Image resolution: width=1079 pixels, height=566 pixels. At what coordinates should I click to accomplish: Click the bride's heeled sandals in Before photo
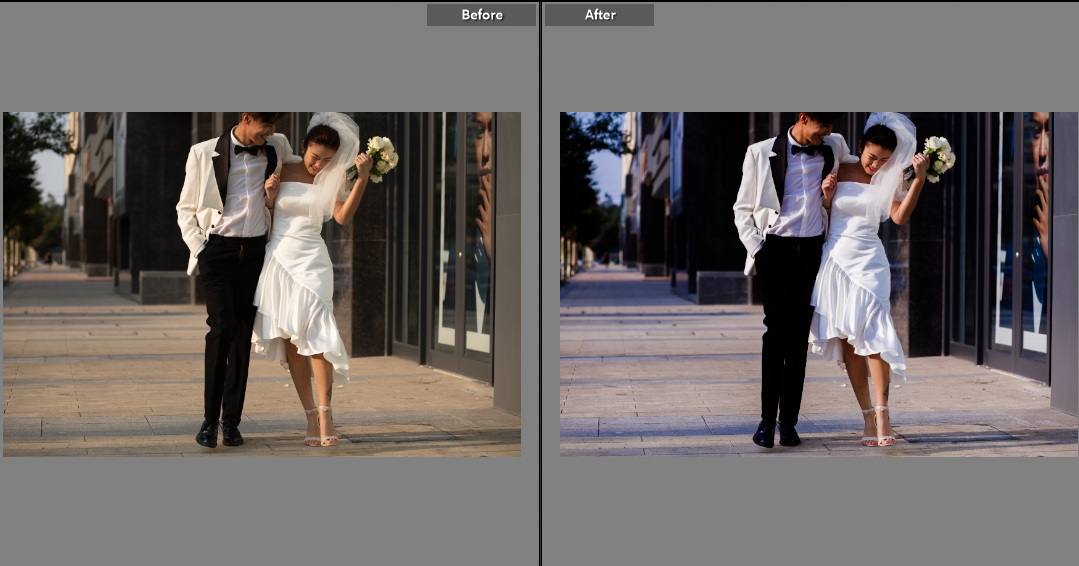321,428
